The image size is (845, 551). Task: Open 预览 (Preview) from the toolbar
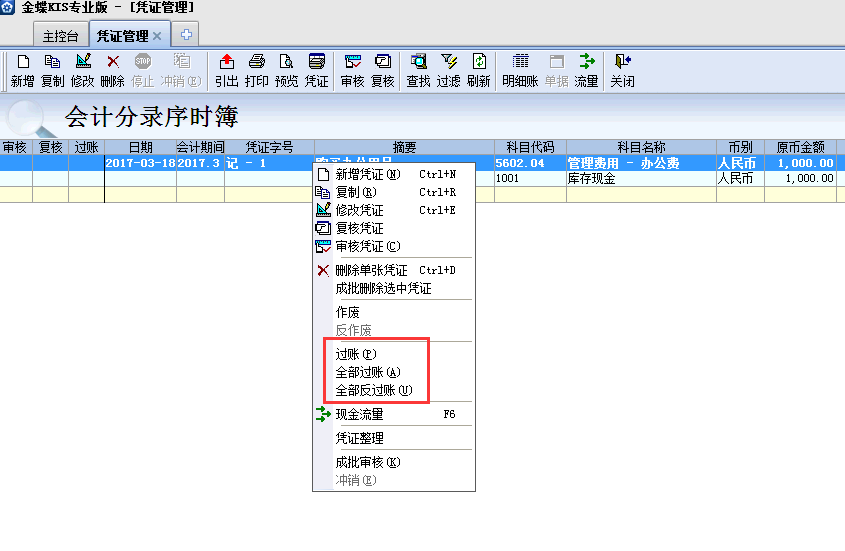(x=286, y=69)
